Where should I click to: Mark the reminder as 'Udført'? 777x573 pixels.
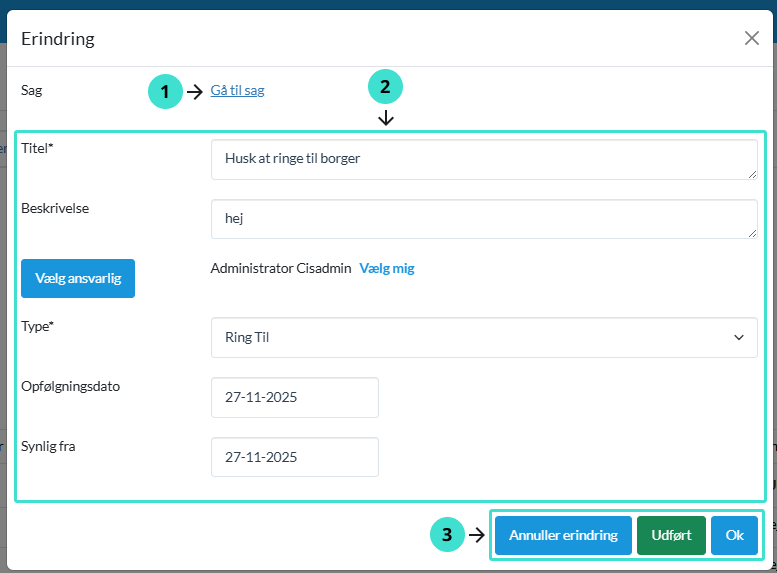(x=671, y=536)
